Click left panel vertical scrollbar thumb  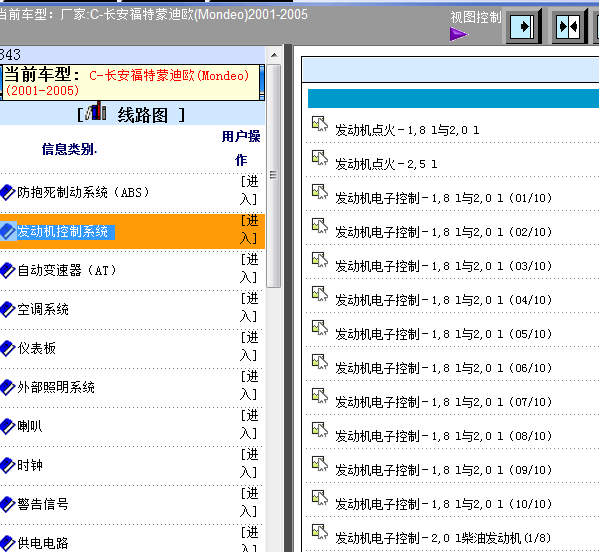pos(274,175)
